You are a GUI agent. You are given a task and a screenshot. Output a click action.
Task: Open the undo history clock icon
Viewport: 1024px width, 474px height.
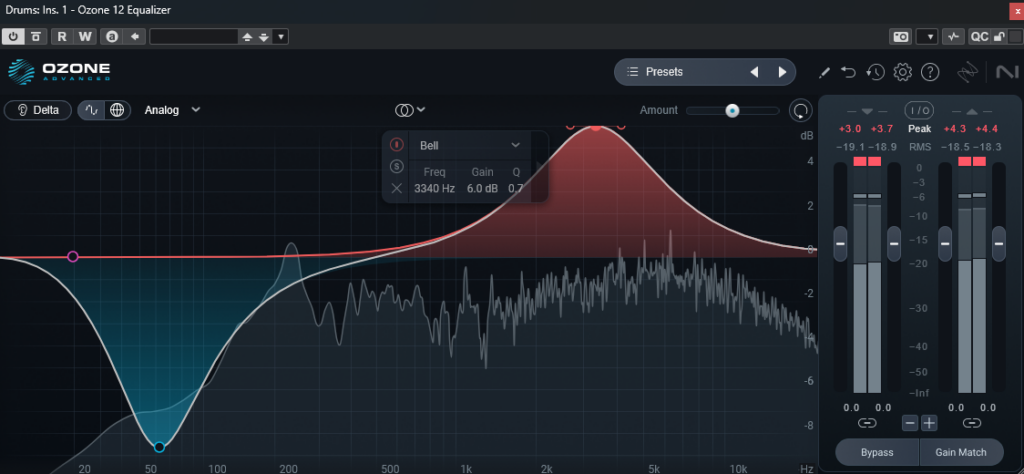tap(875, 72)
